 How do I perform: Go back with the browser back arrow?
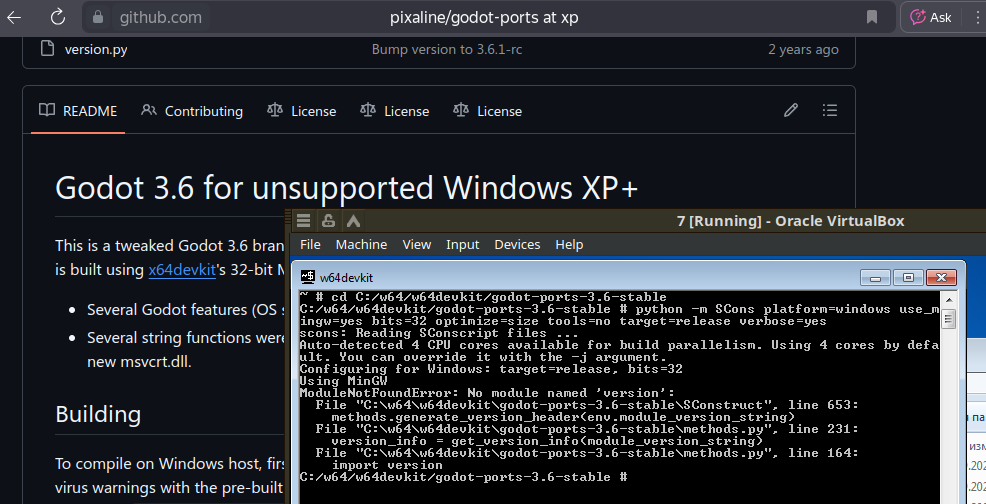[14, 17]
